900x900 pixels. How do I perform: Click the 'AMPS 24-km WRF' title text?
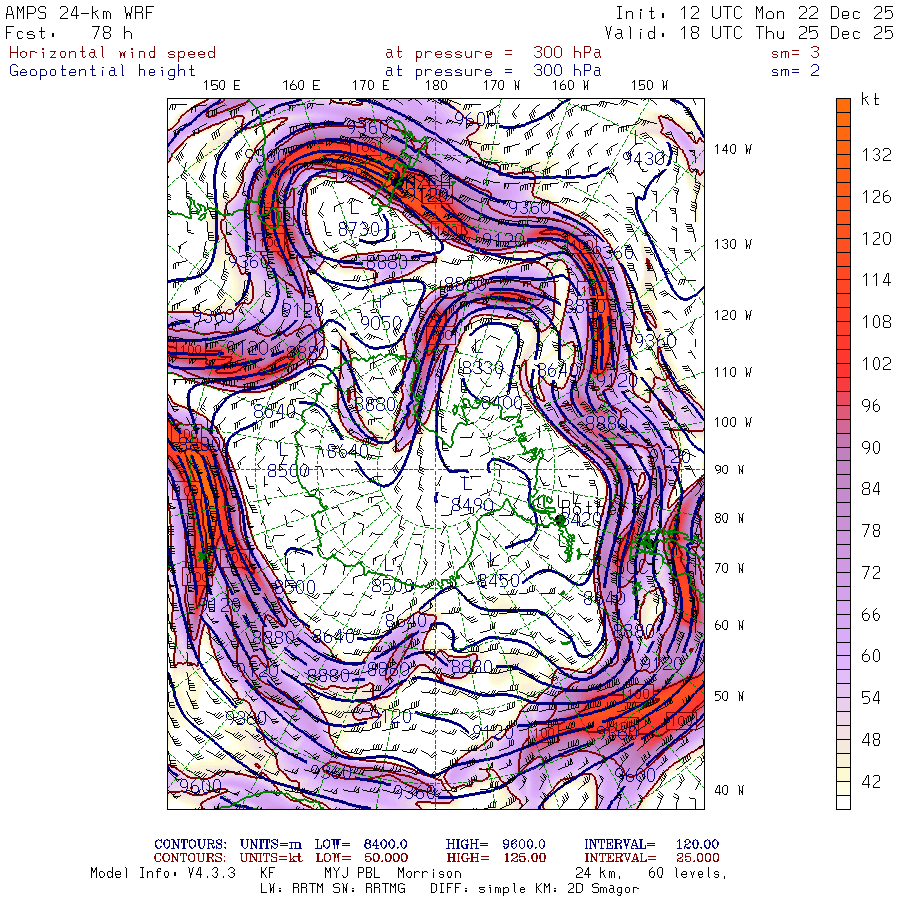(x=79, y=13)
